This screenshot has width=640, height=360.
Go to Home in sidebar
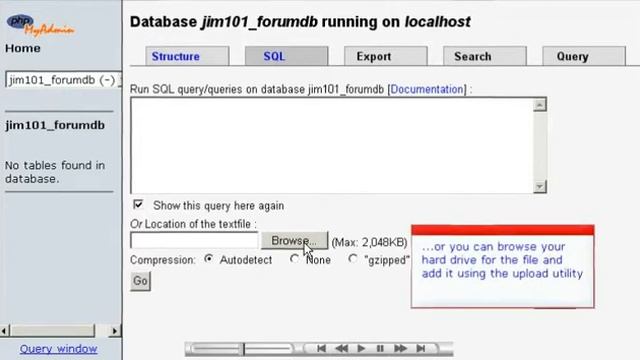[x=23, y=48]
